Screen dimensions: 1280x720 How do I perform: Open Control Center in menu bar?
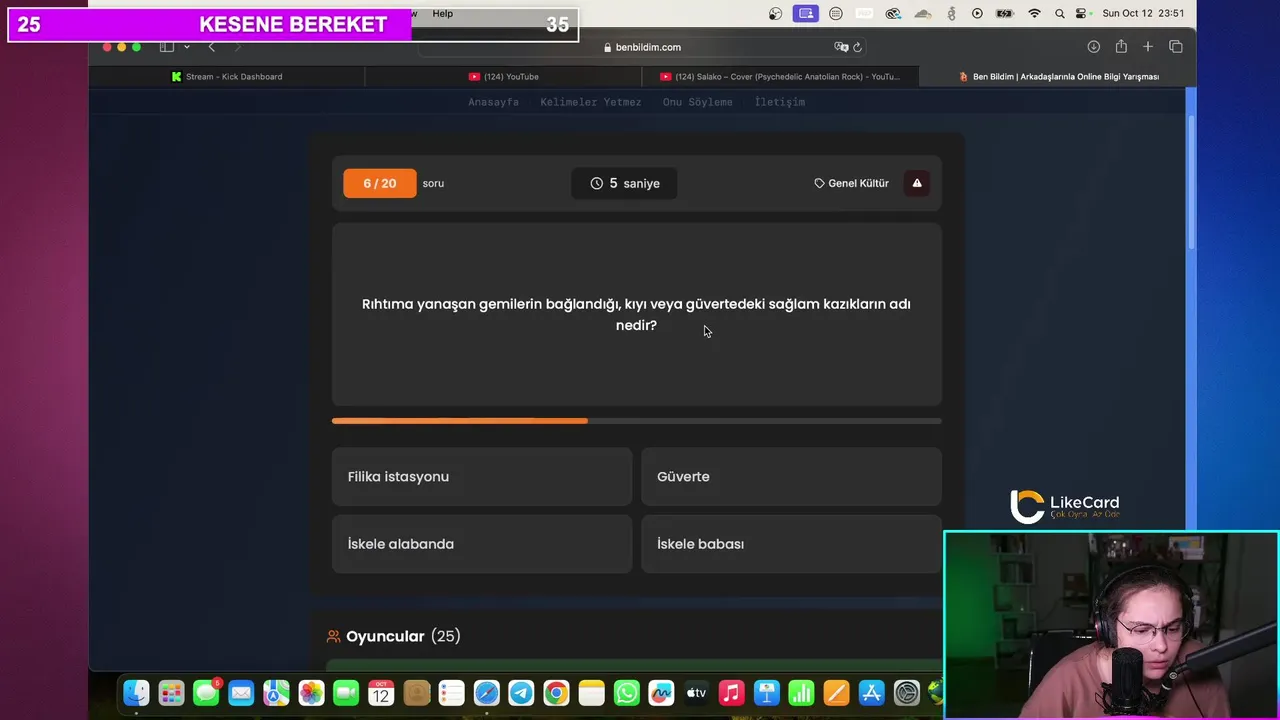coord(1081,14)
